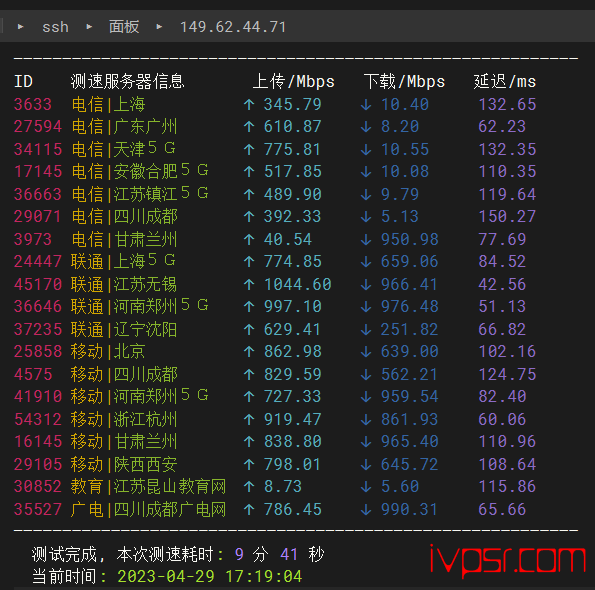Screen dimensions: 595x590
Task: Select ID 29071
Action: point(38,216)
